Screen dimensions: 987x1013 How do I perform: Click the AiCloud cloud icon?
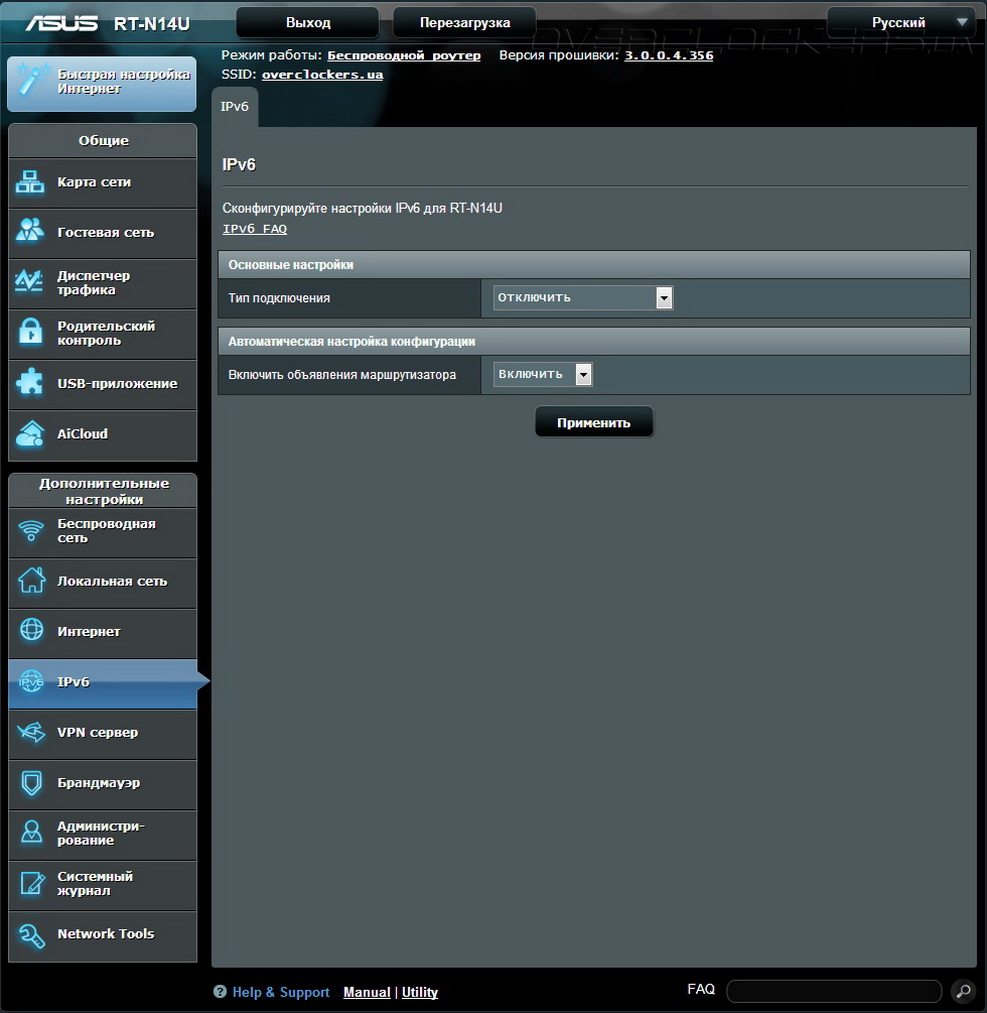click(31, 434)
